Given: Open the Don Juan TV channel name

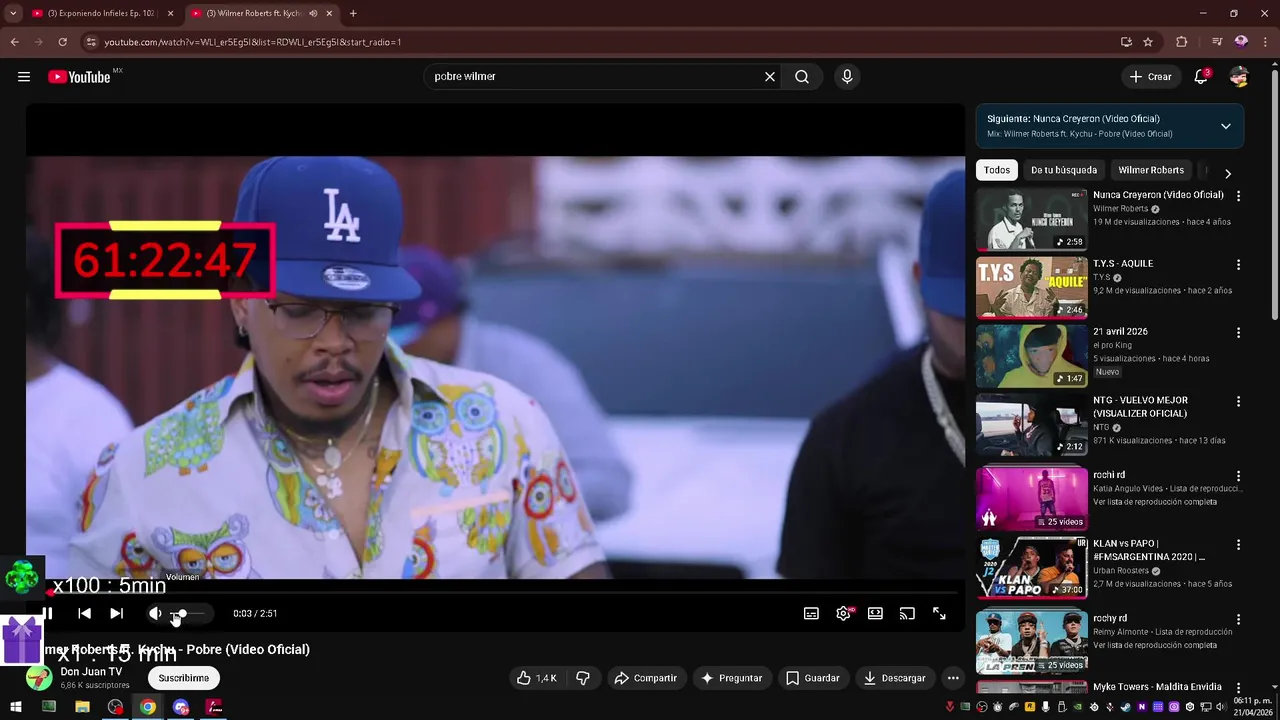Looking at the screenshot, I should [x=91, y=672].
